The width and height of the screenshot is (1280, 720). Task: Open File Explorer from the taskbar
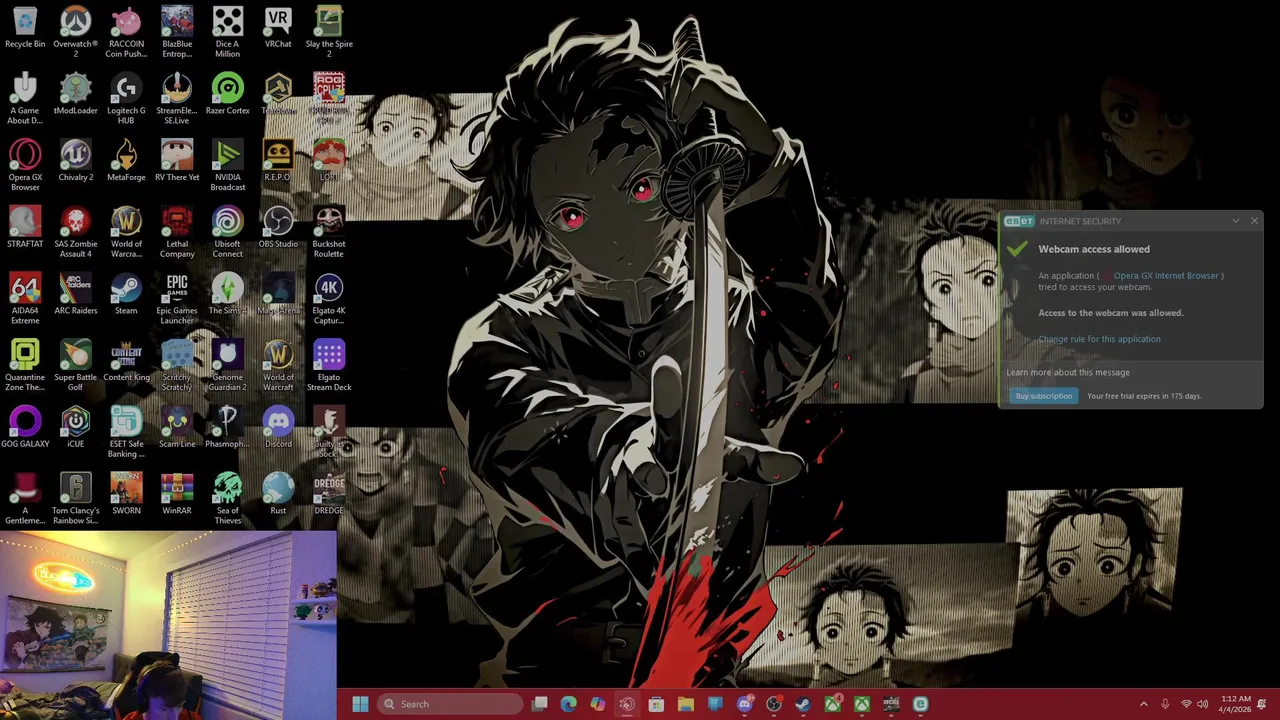point(686,704)
